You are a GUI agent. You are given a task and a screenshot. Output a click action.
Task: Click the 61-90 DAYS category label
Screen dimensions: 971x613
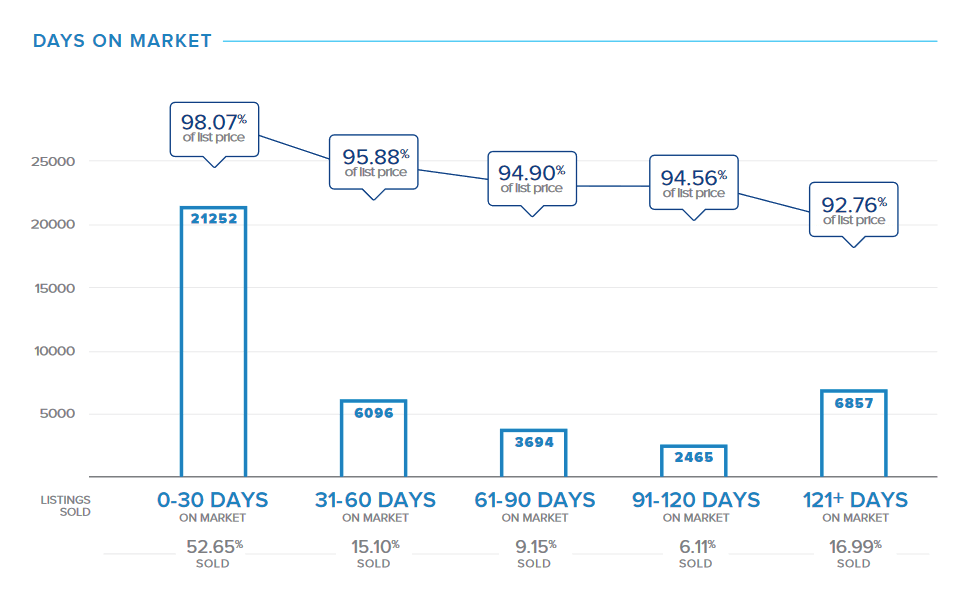(x=534, y=501)
